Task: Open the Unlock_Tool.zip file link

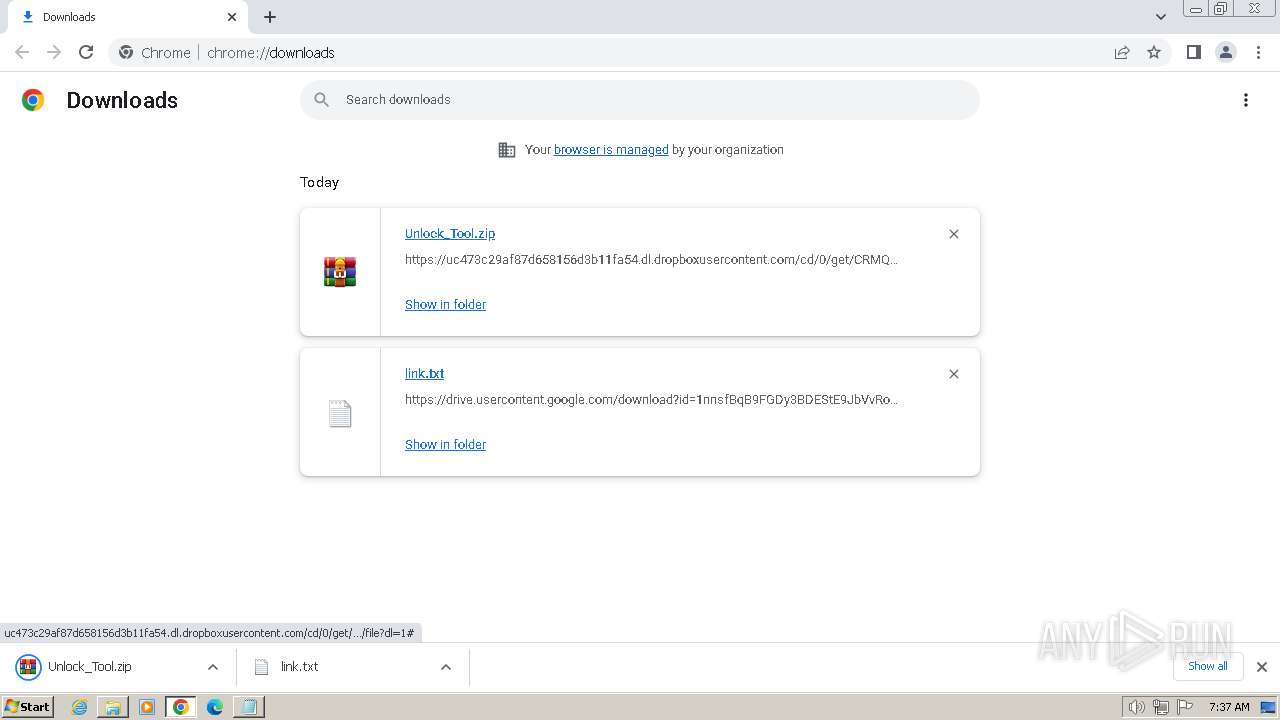Action: (450, 233)
